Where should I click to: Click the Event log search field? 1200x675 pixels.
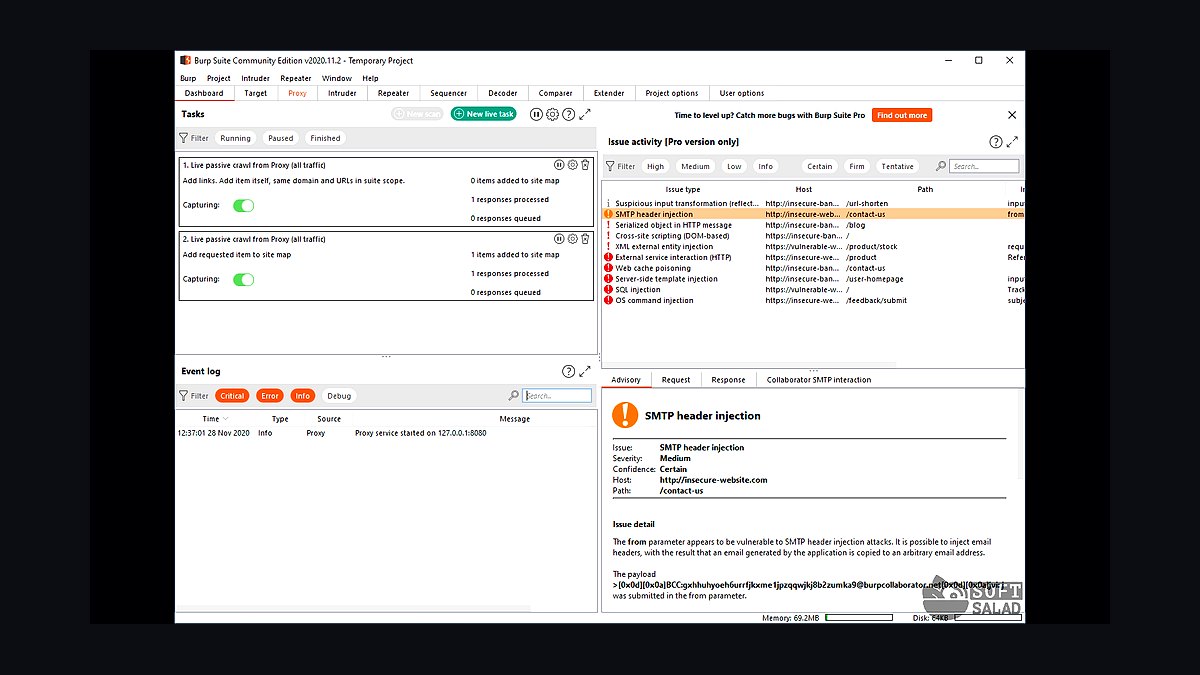click(558, 396)
